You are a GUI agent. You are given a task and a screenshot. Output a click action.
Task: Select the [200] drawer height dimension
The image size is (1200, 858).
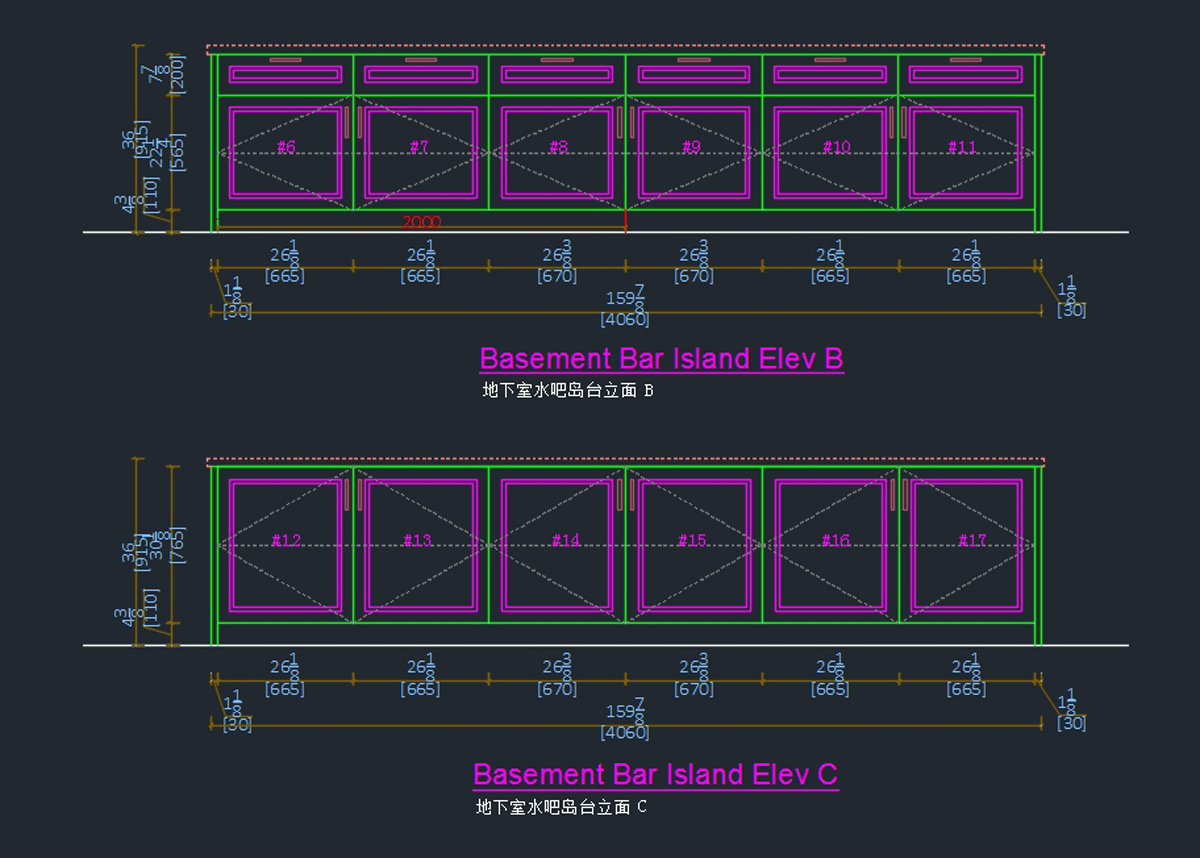(178, 73)
